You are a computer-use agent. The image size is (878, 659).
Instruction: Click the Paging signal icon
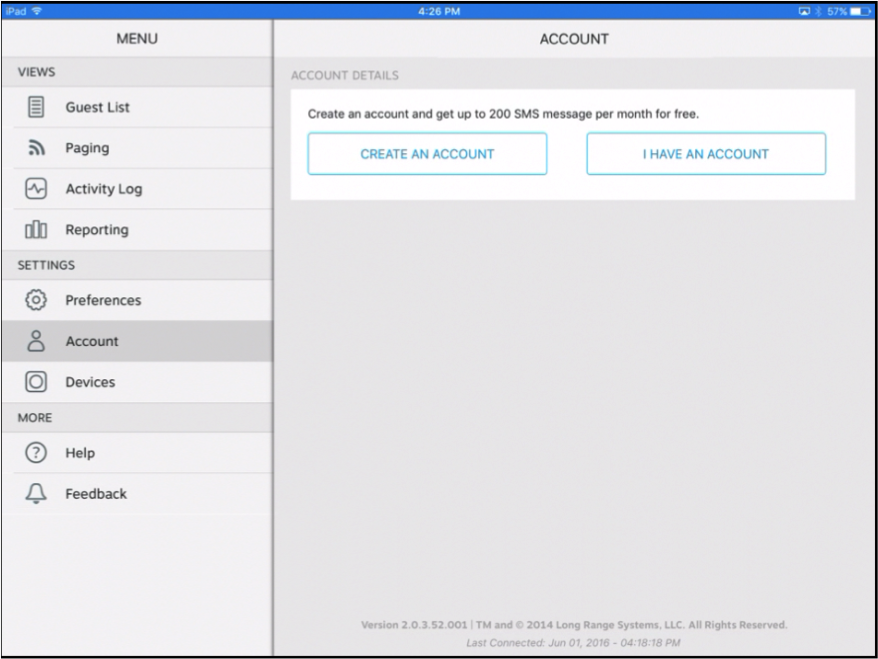coord(36,148)
